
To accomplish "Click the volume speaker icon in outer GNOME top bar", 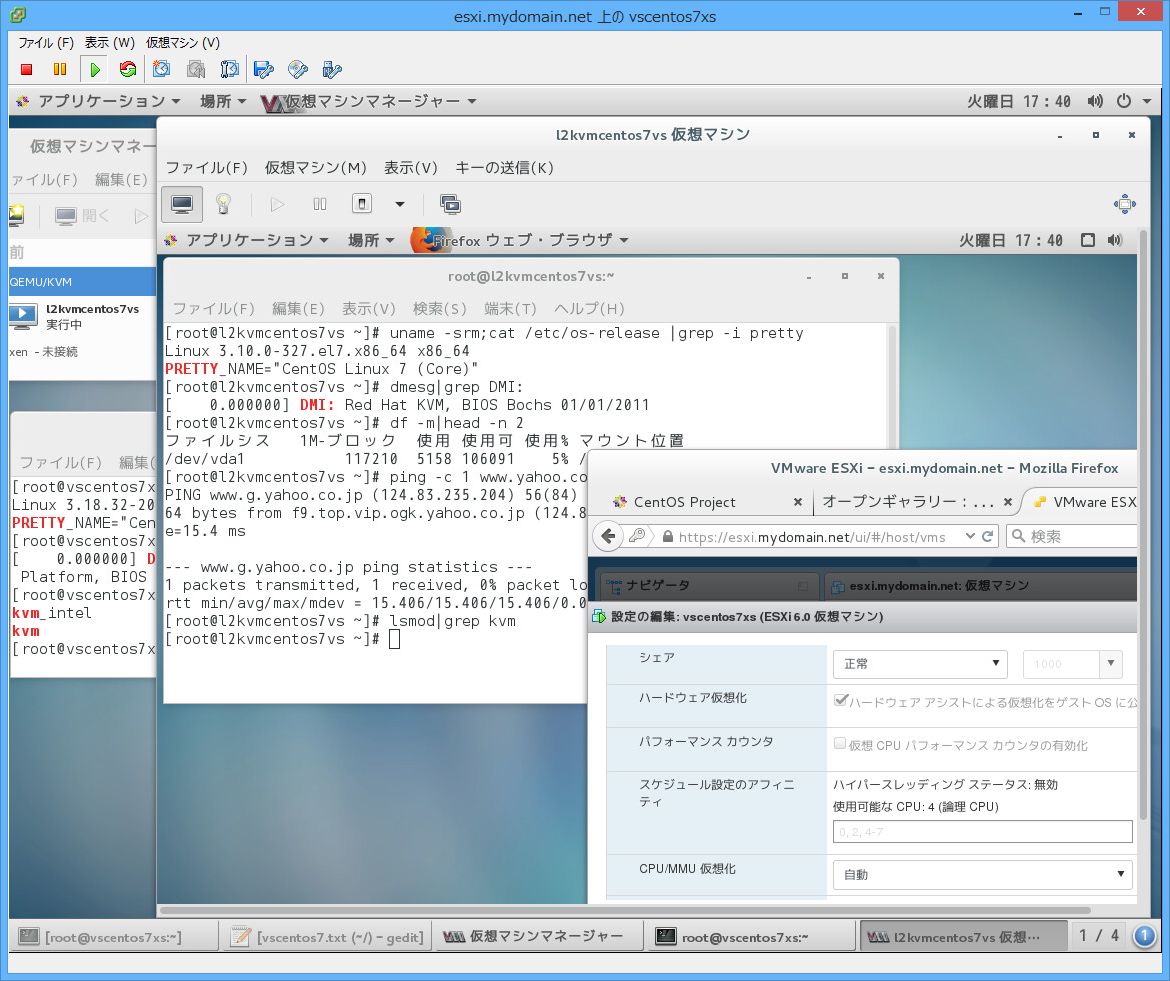I will [1095, 101].
